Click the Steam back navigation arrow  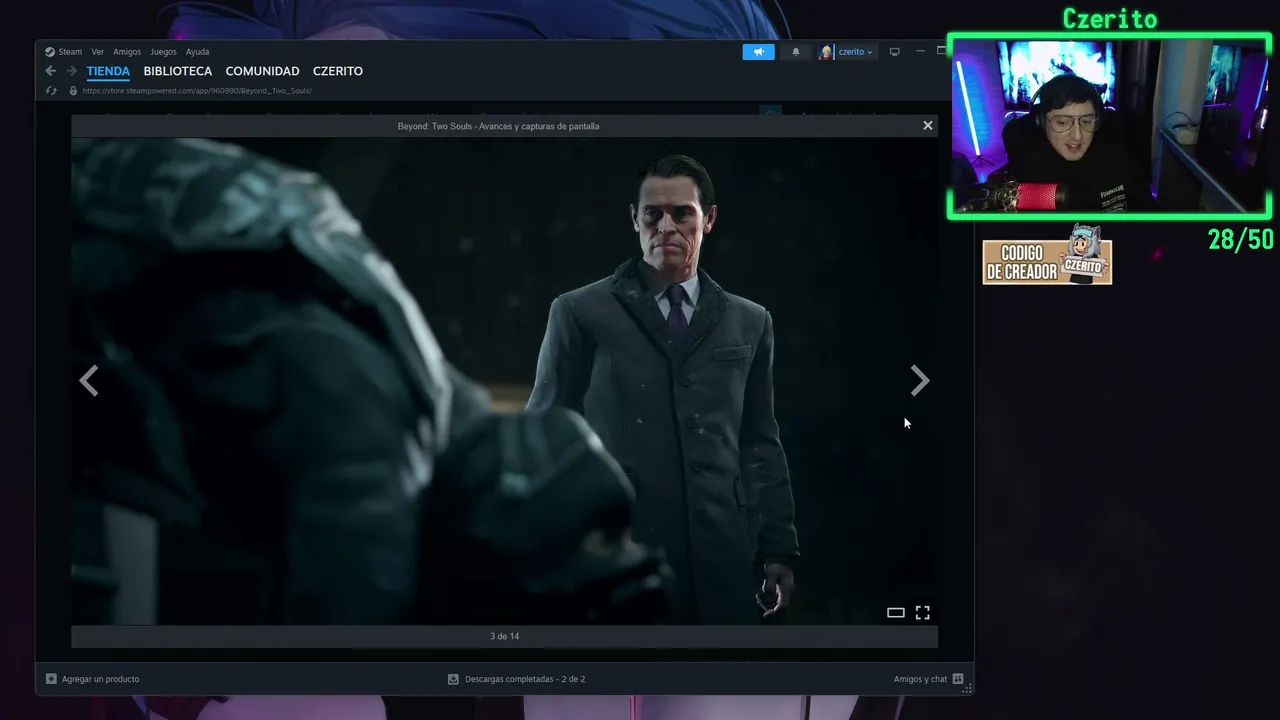point(50,71)
